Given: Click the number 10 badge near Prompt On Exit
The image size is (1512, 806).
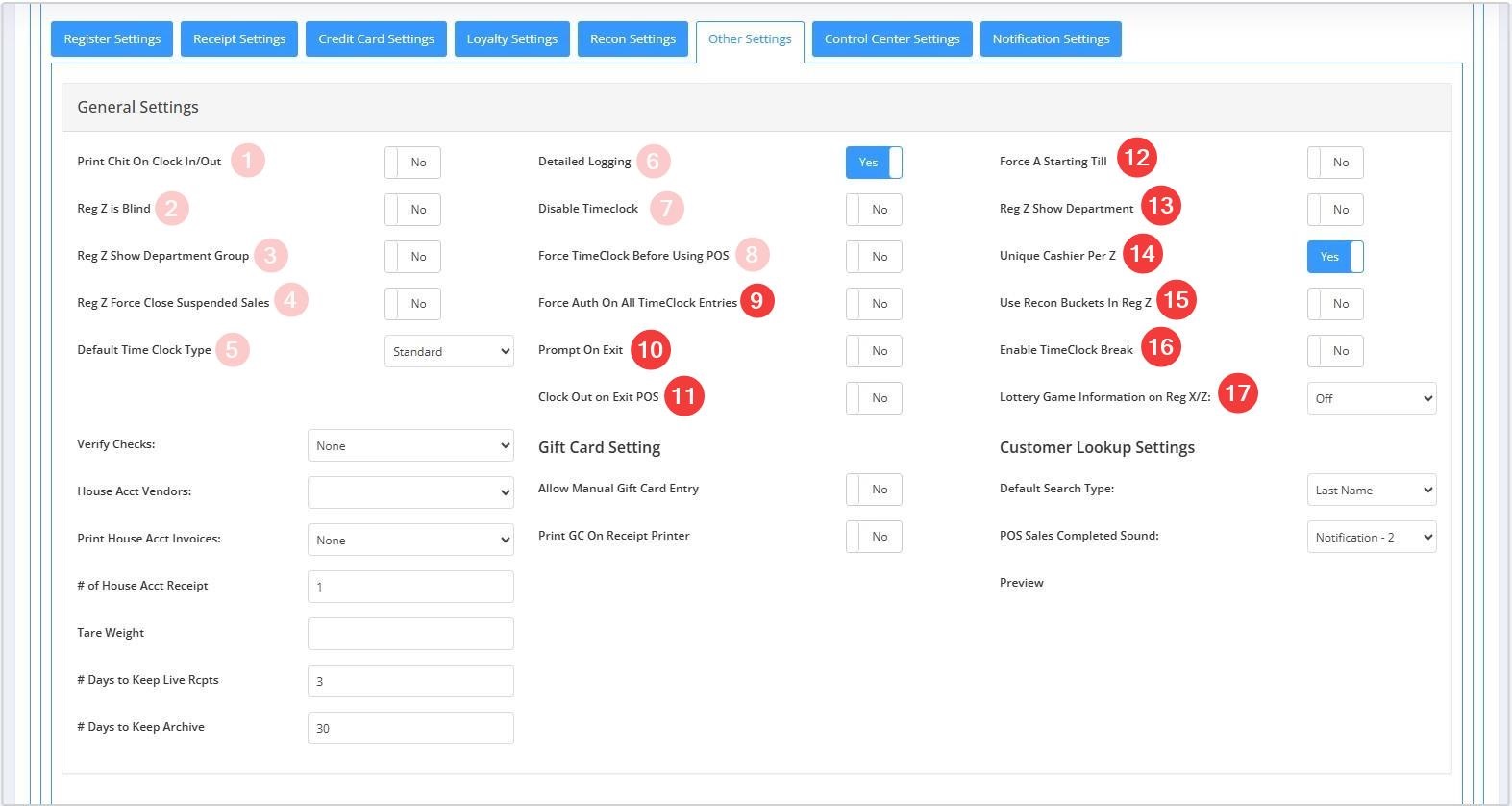Looking at the screenshot, I should point(651,349).
